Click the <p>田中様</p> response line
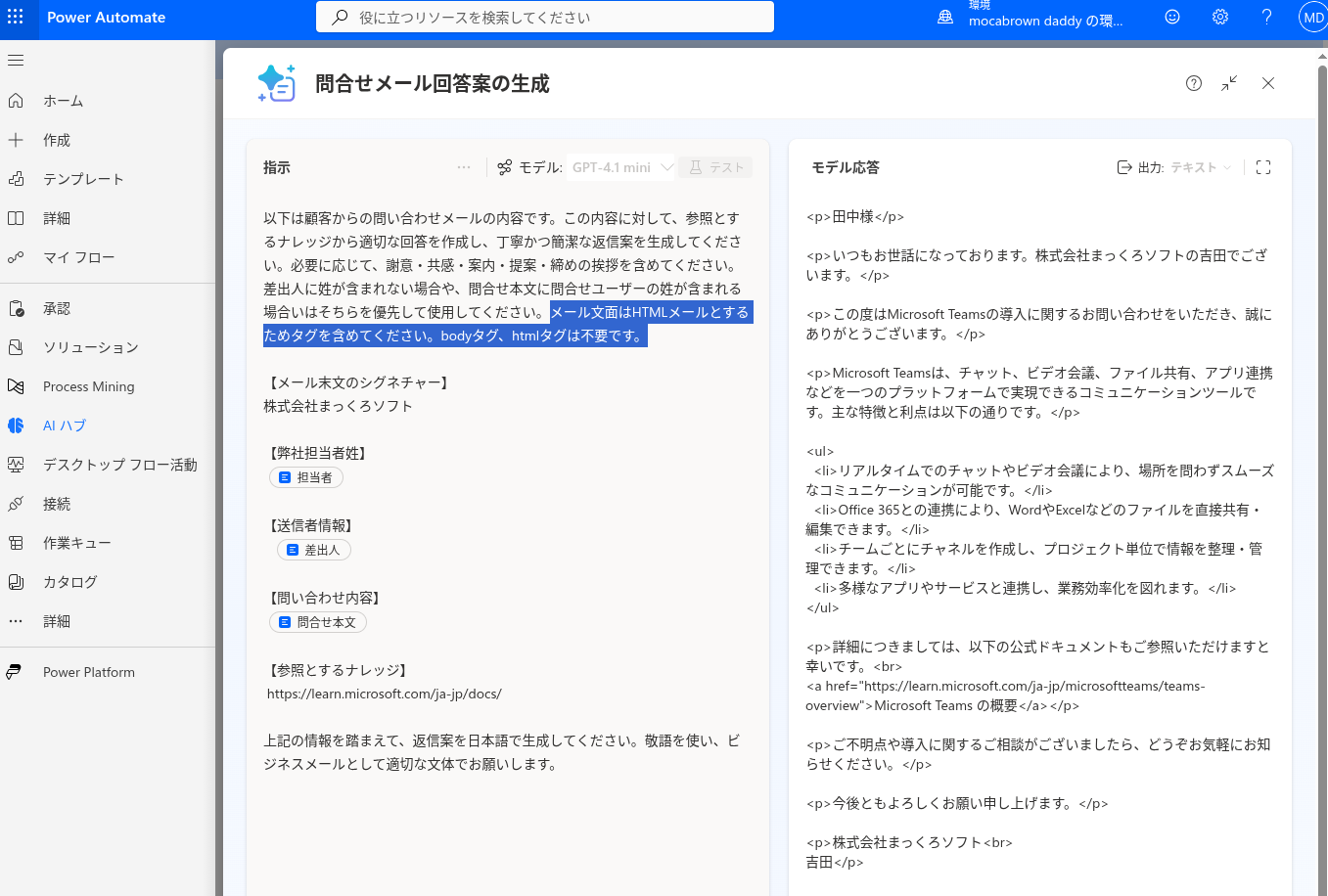This screenshot has height=896, width=1328. coord(855,216)
